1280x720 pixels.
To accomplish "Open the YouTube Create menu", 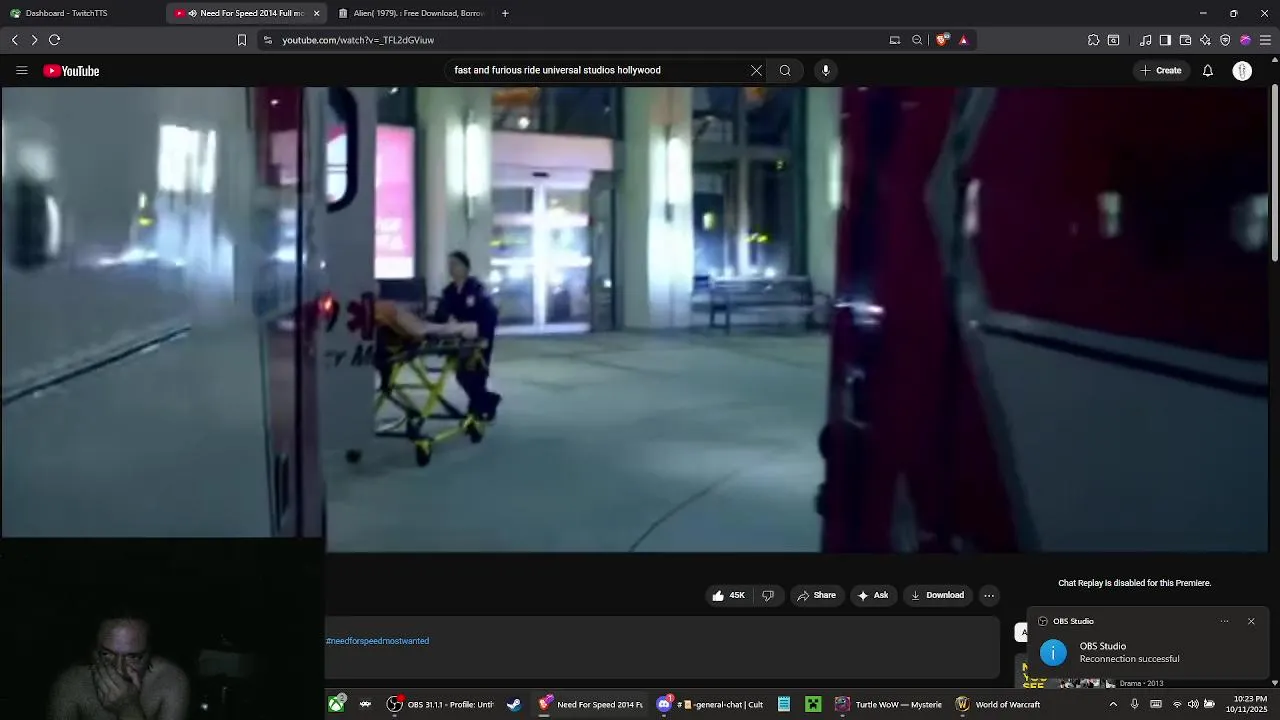I will coord(1160,71).
